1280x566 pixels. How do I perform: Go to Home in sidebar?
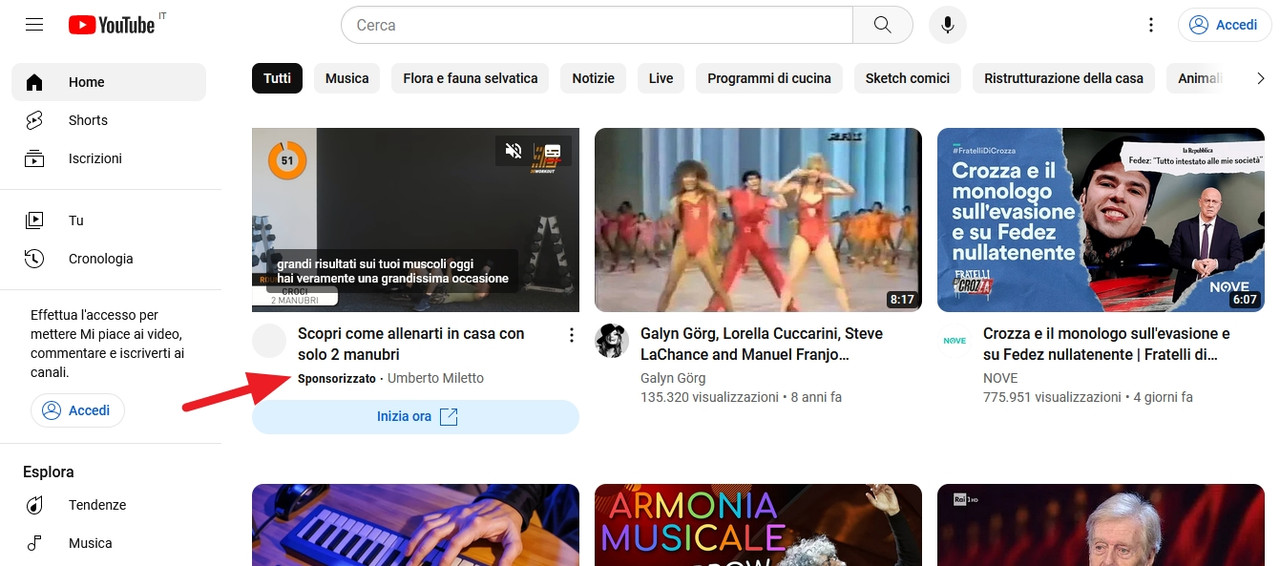click(109, 82)
